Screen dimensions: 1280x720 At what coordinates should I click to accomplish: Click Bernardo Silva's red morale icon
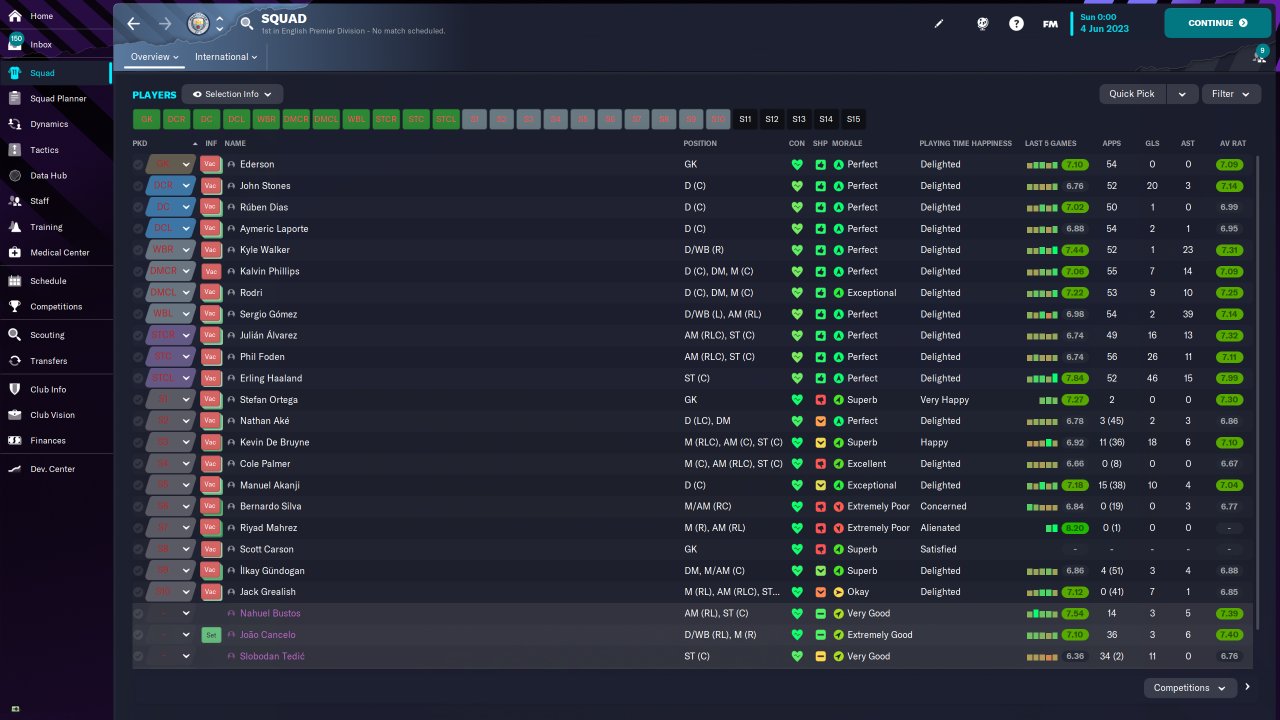tap(839, 507)
